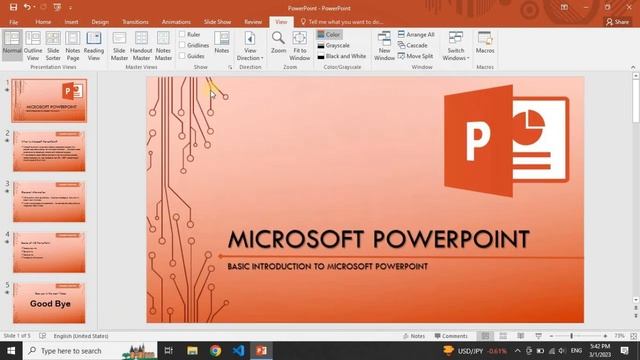Select Grayscale display mode

click(x=333, y=45)
